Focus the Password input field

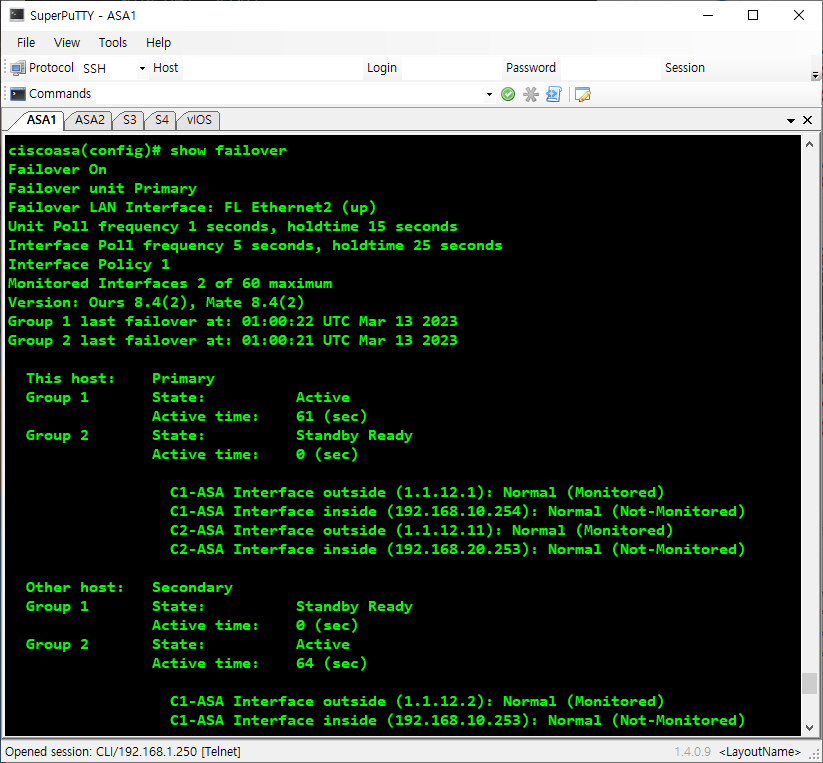(609, 68)
